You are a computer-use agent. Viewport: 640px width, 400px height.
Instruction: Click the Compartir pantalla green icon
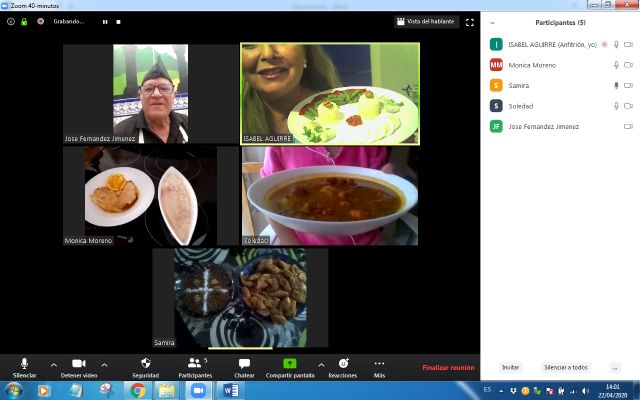(290, 364)
